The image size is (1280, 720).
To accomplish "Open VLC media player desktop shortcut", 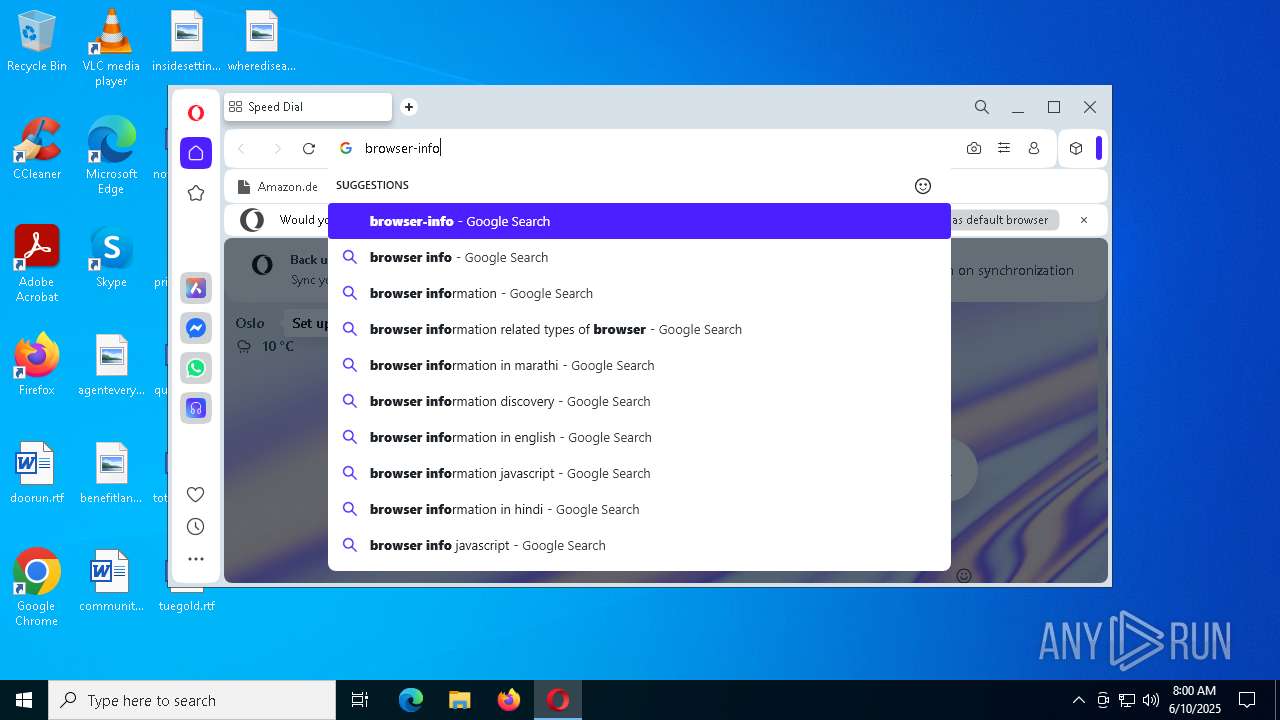I will pos(111,47).
